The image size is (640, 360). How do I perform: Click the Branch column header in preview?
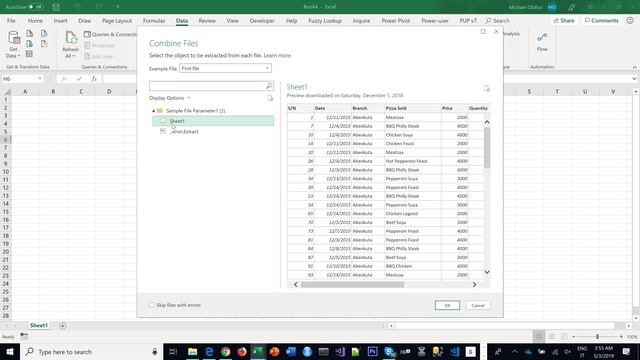[368, 108]
